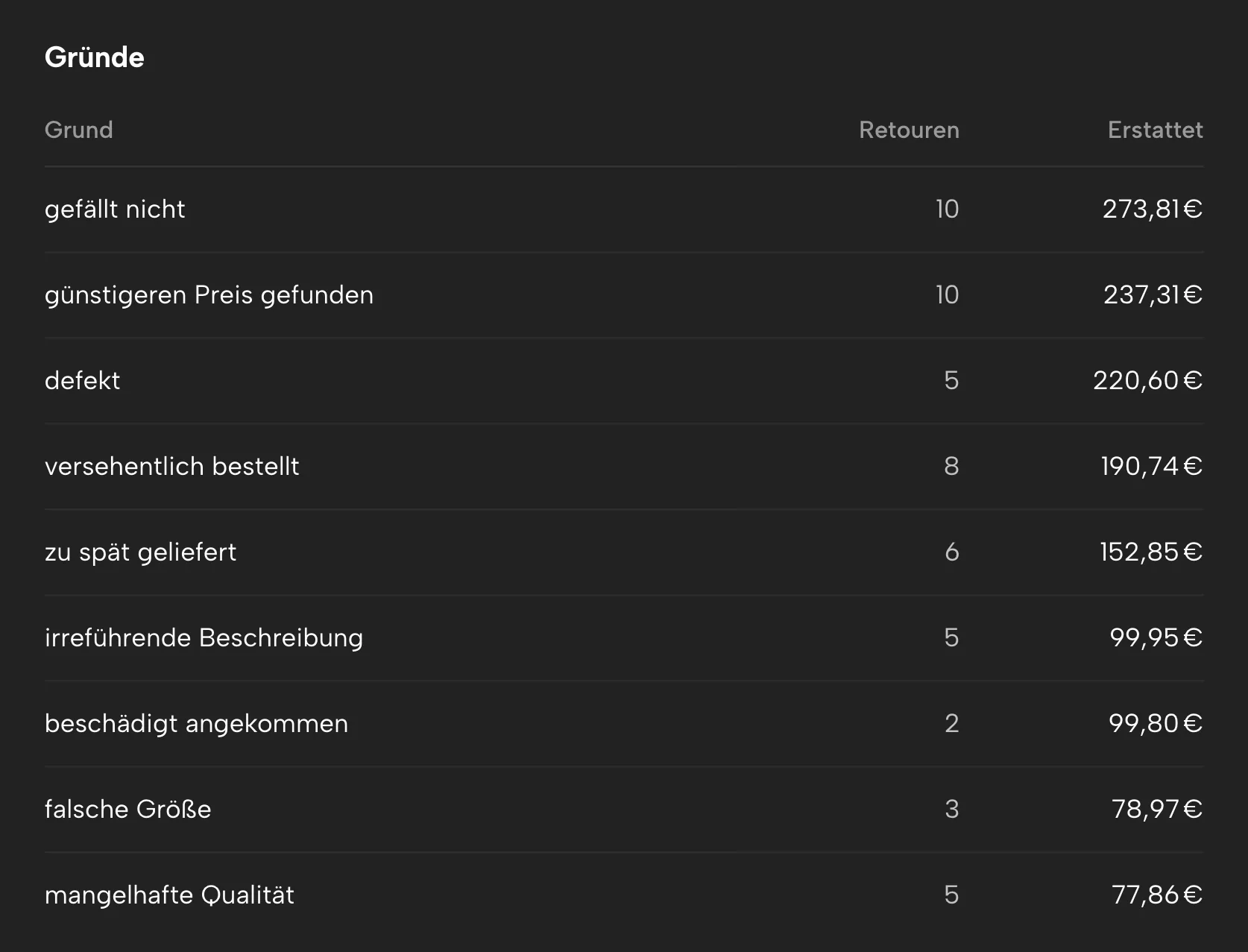Click the 273,81 € refund amount

point(1153,209)
